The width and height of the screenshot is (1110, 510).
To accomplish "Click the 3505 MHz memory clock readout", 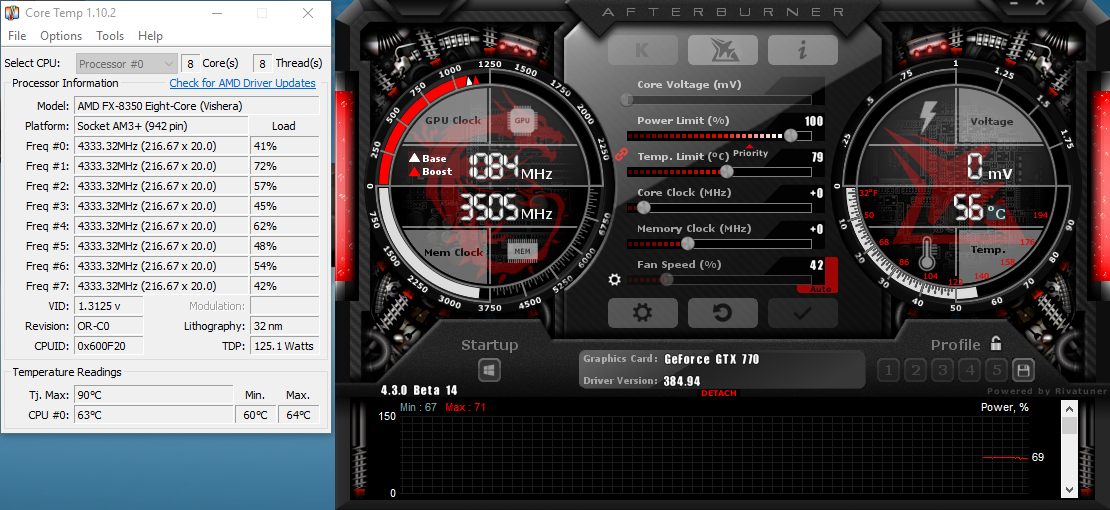I will click(507, 207).
